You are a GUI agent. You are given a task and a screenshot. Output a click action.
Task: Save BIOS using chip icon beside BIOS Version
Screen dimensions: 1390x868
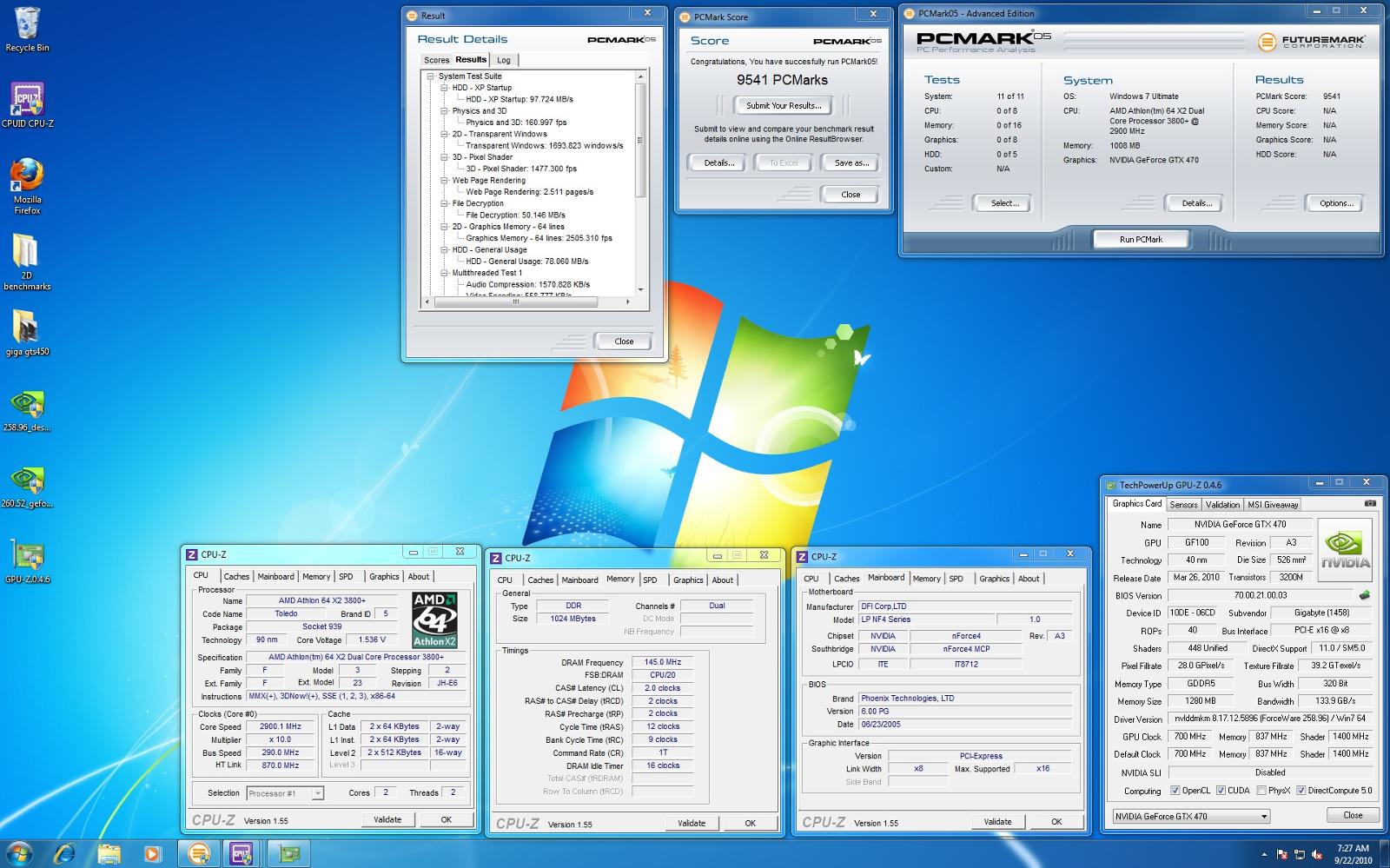tap(1365, 595)
